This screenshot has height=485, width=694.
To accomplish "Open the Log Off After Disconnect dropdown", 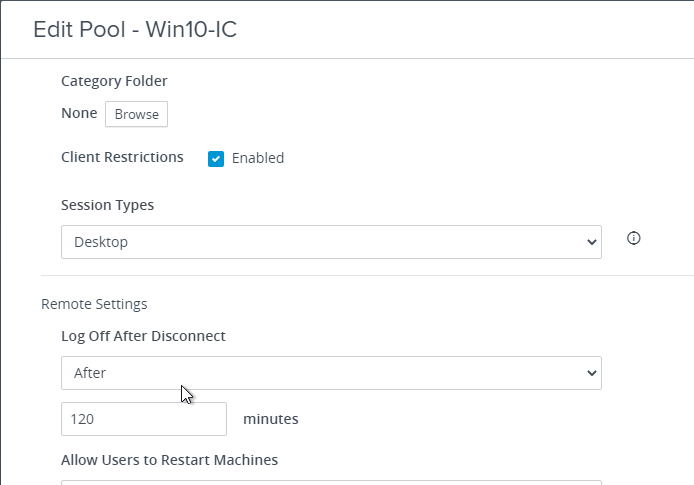I will [x=331, y=373].
